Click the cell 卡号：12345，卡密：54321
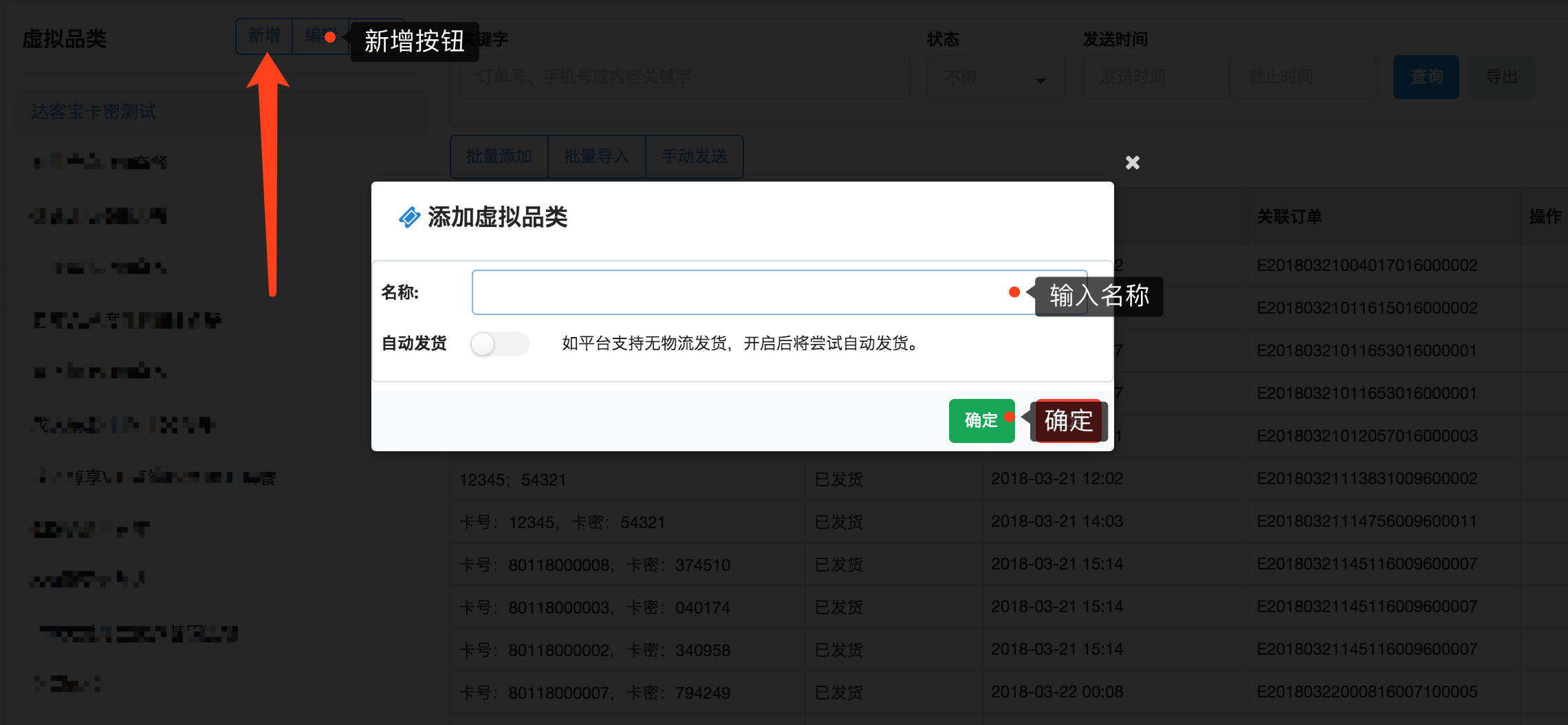 coord(563,522)
